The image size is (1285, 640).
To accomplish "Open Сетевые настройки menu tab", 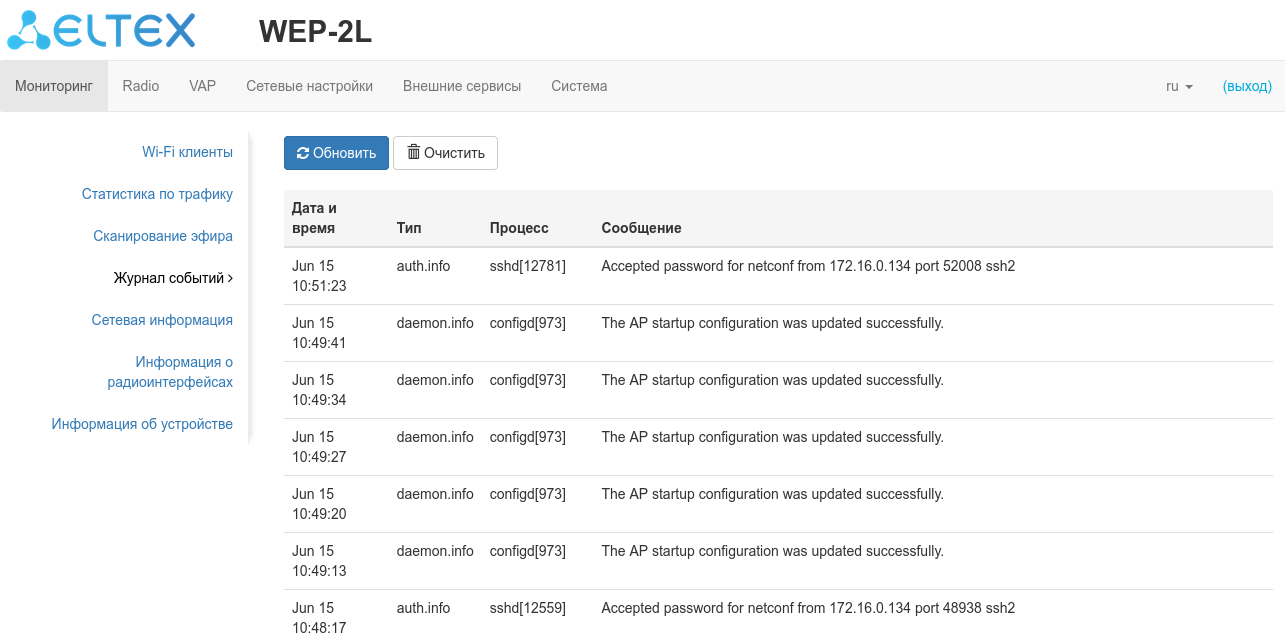I will point(309,86).
